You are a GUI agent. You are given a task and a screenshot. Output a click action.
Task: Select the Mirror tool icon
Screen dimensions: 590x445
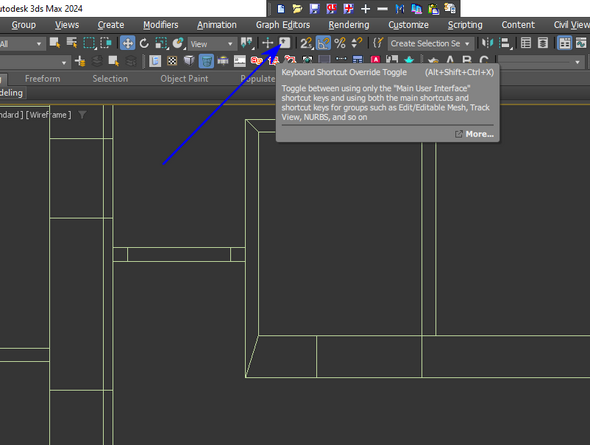pos(487,43)
